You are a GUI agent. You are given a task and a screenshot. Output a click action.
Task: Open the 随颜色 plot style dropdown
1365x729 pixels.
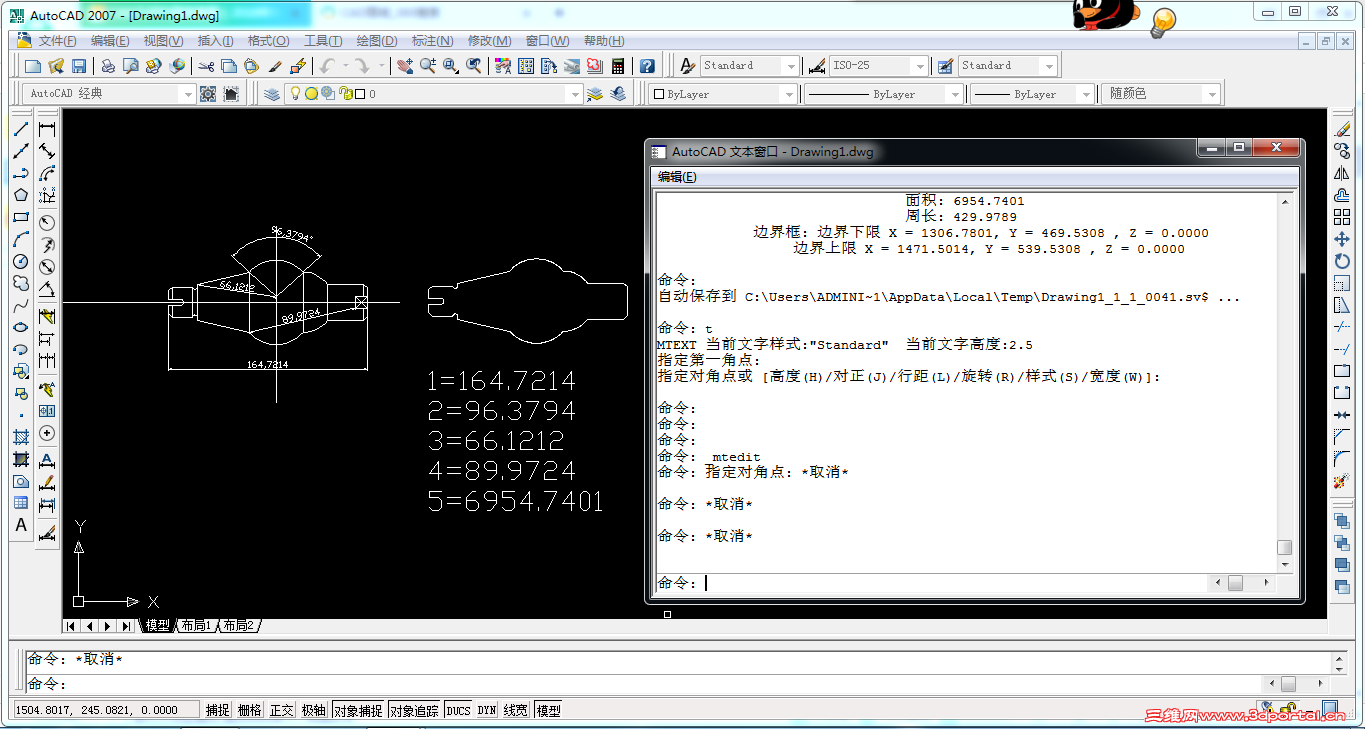(x=1212, y=94)
